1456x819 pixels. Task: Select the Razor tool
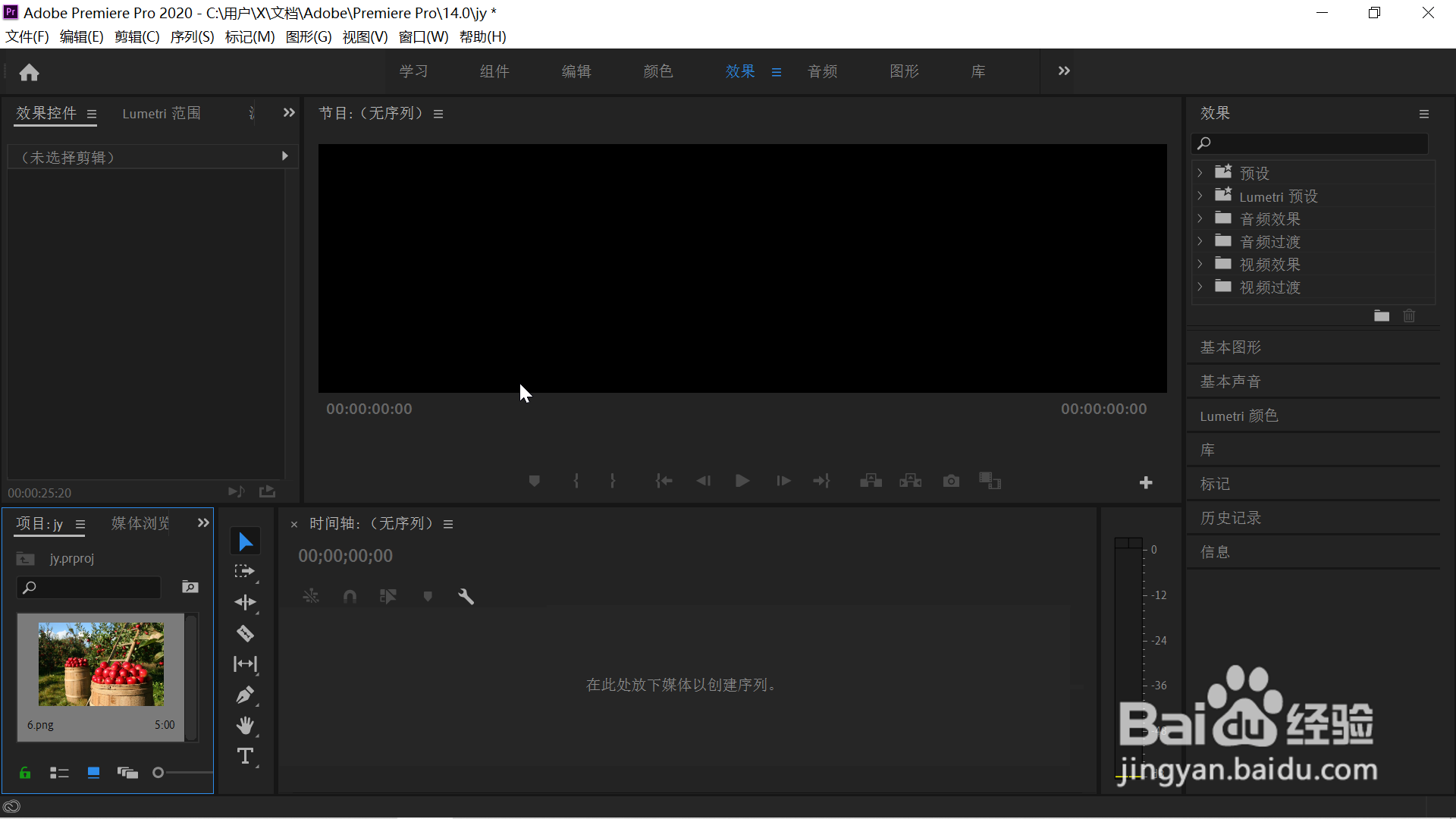tap(245, 633)
